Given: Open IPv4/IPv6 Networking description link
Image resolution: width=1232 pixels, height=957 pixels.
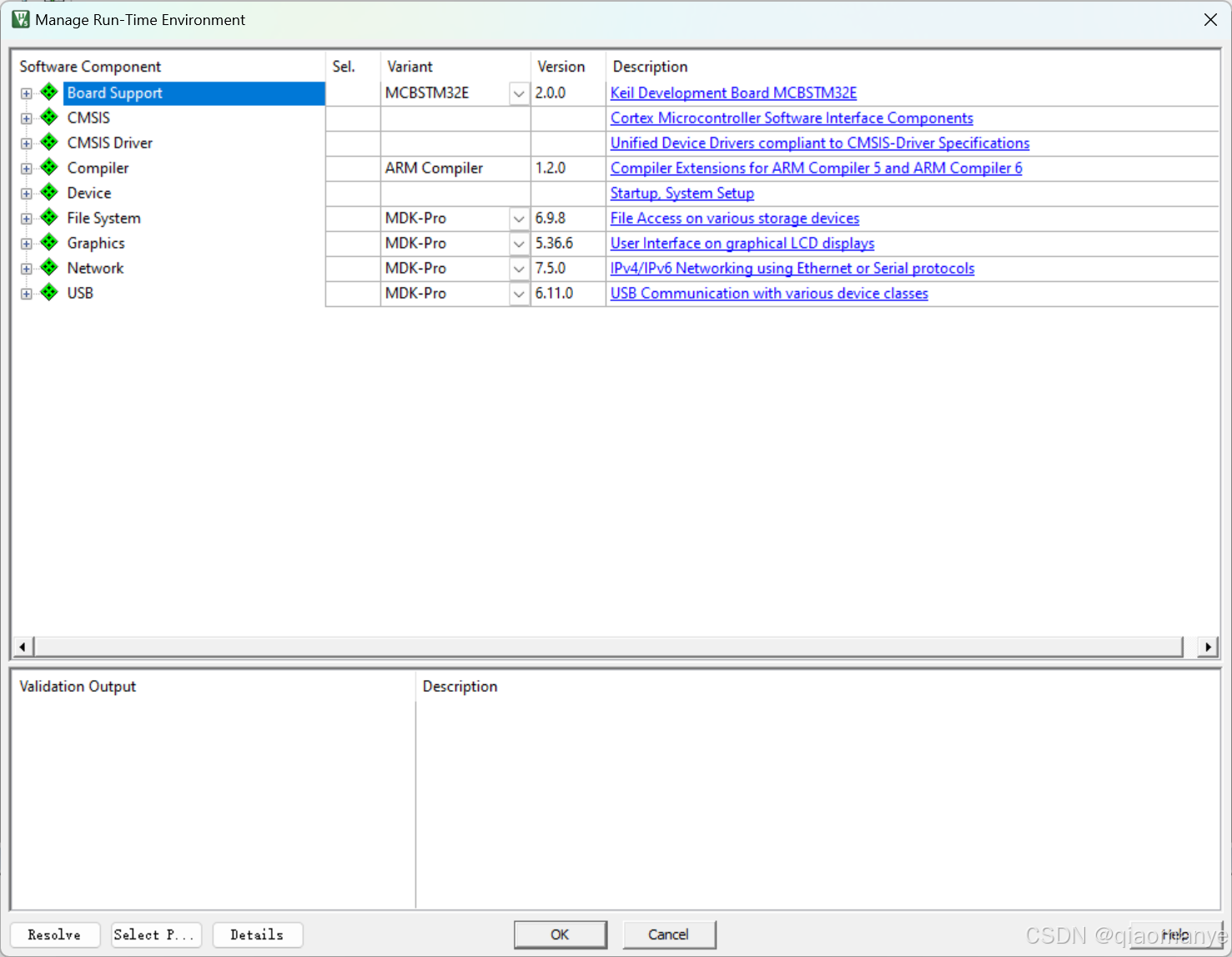Looking at the screenshot, I should (x=792, y=268).
